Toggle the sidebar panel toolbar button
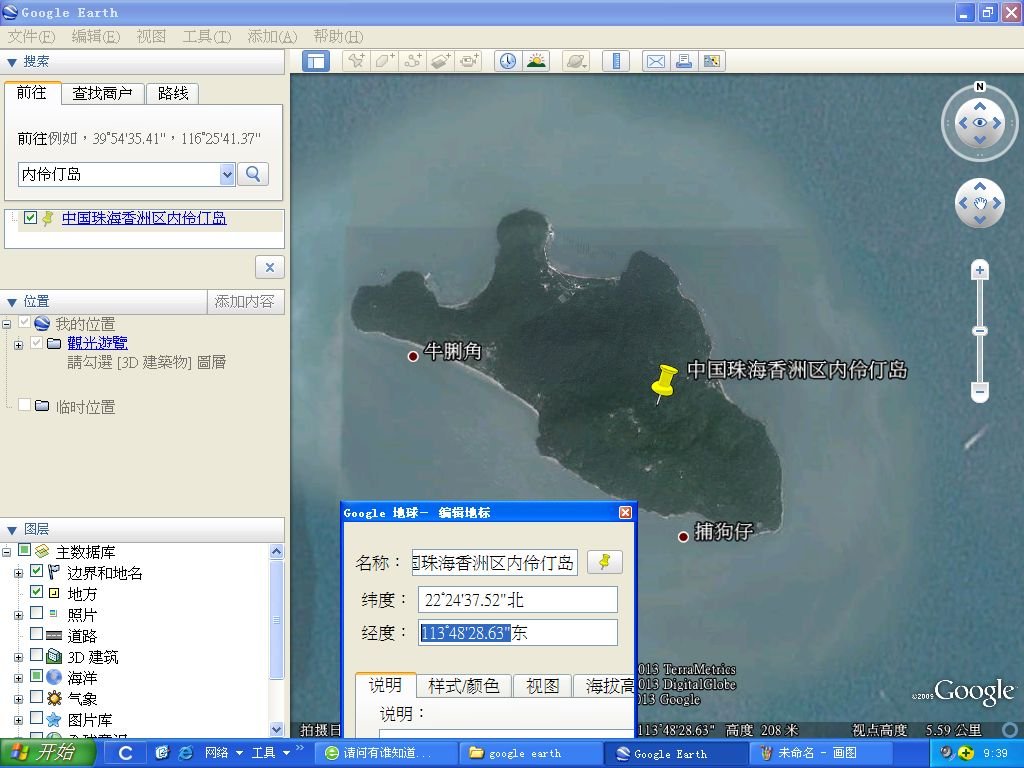 point(316,61)
